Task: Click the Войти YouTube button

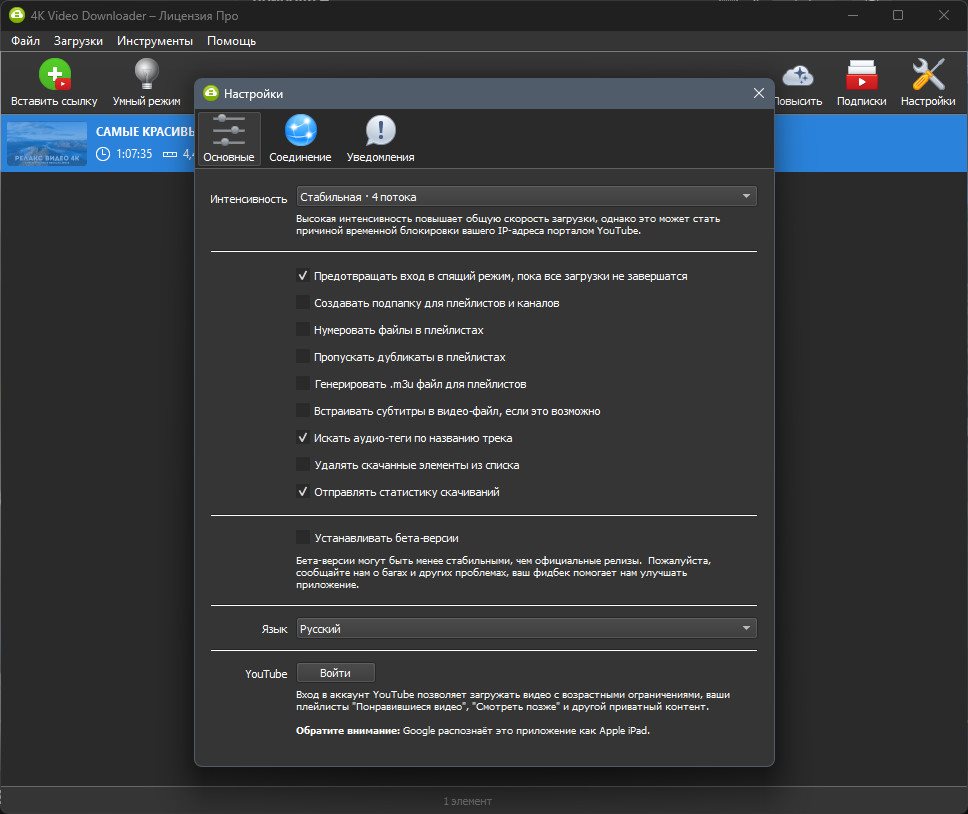Action: tap(335, 673)
